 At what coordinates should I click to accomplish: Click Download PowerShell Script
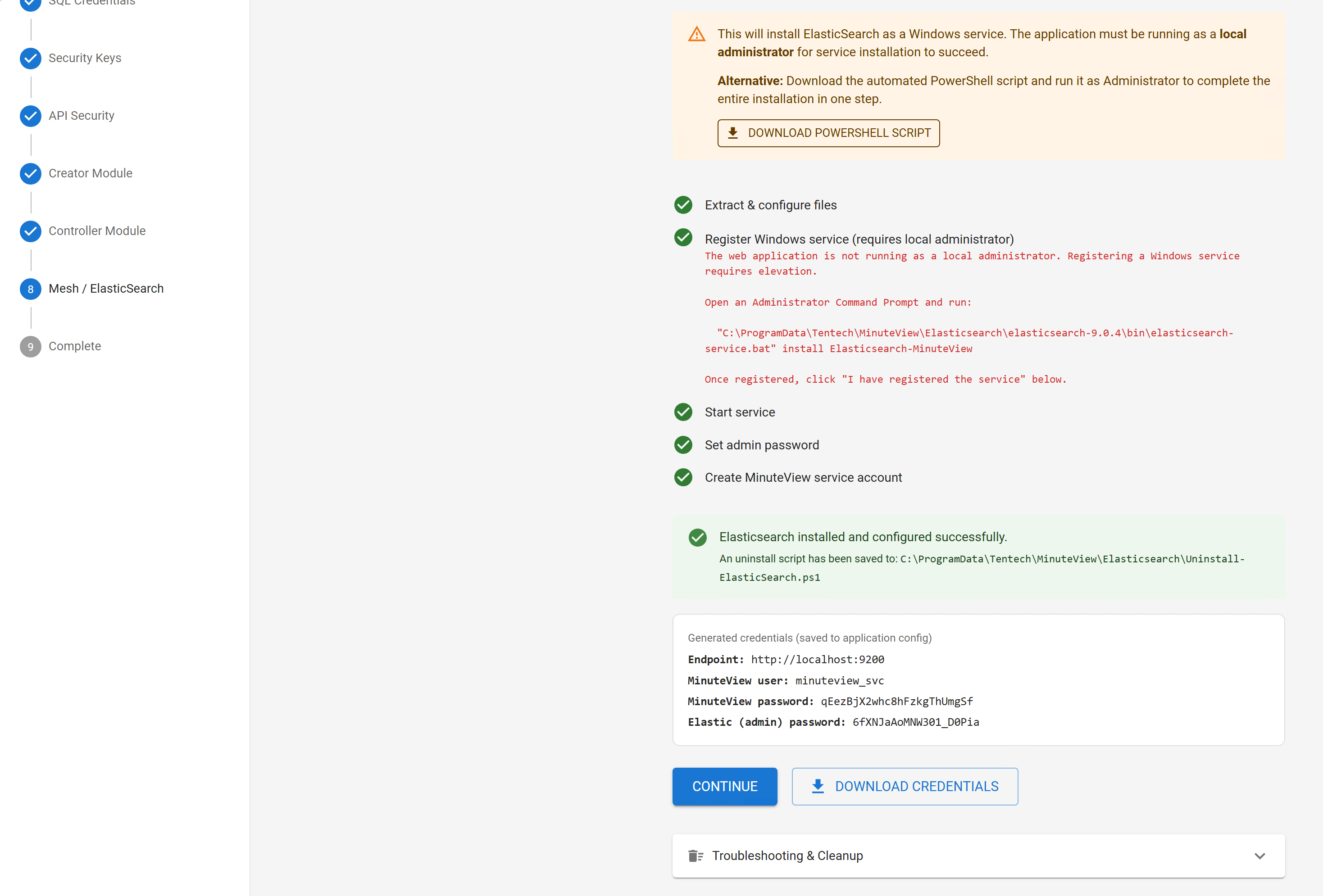point(828,132)
